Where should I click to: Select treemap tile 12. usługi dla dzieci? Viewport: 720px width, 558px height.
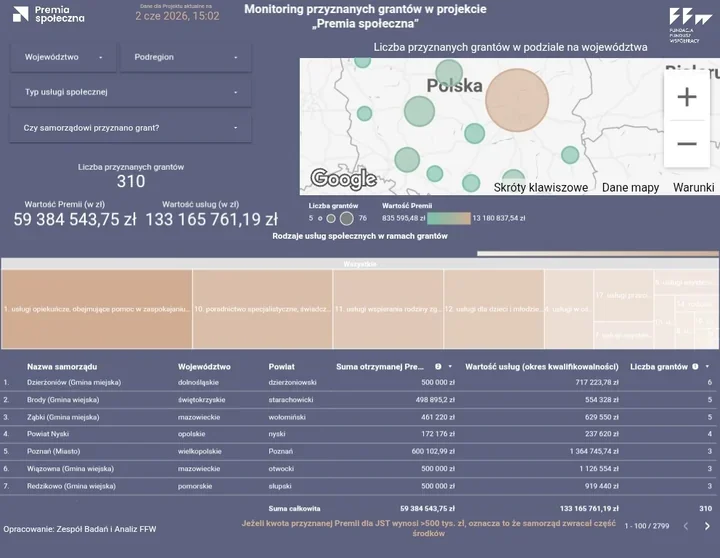point(494,309)
